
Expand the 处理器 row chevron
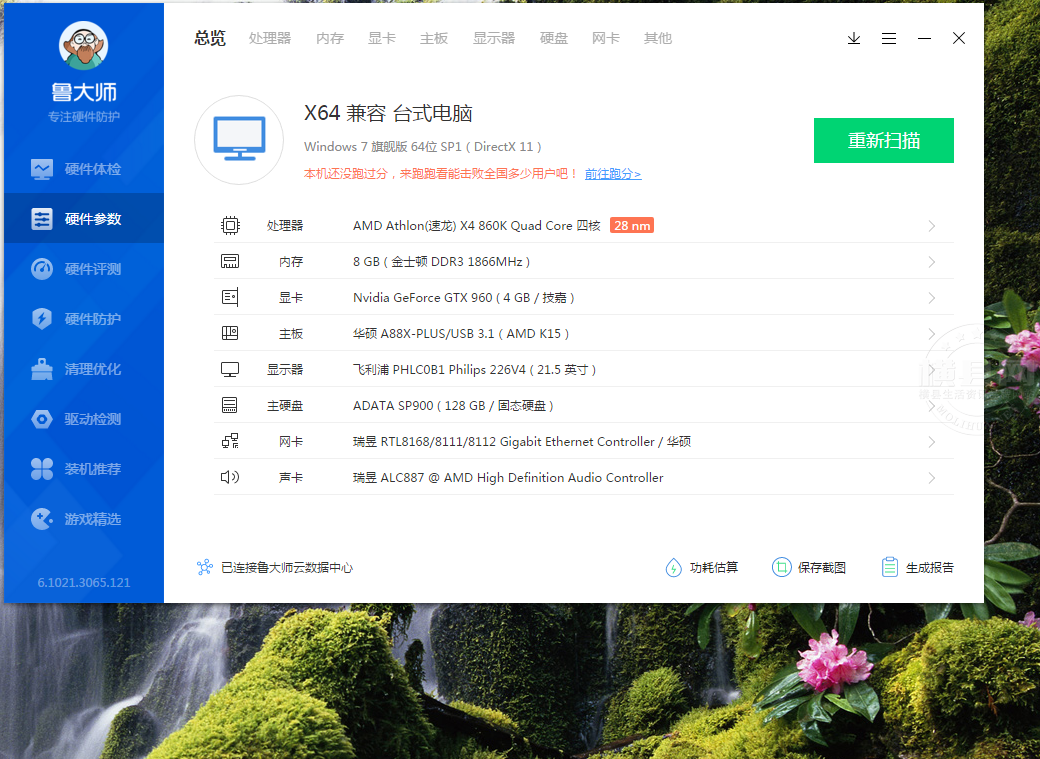point(932,226)
